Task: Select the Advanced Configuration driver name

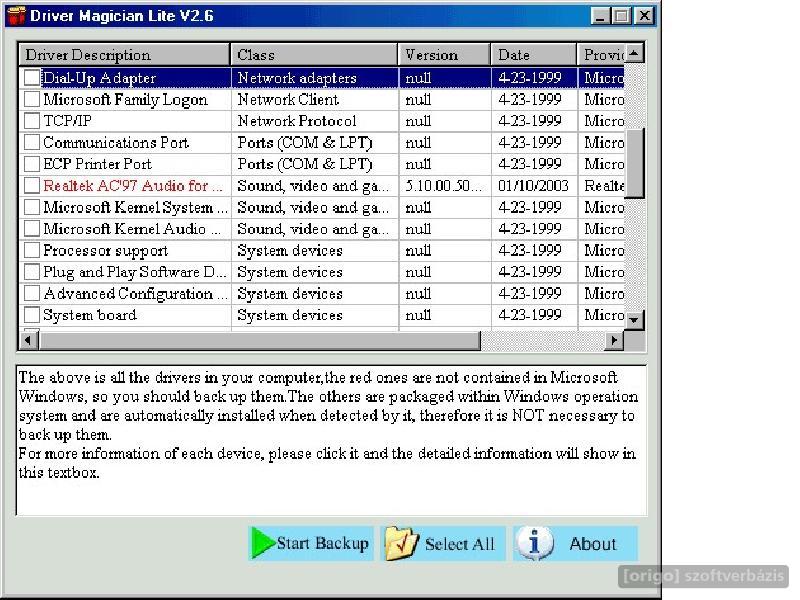Action: pyautogui.click(x=135, y=294)
